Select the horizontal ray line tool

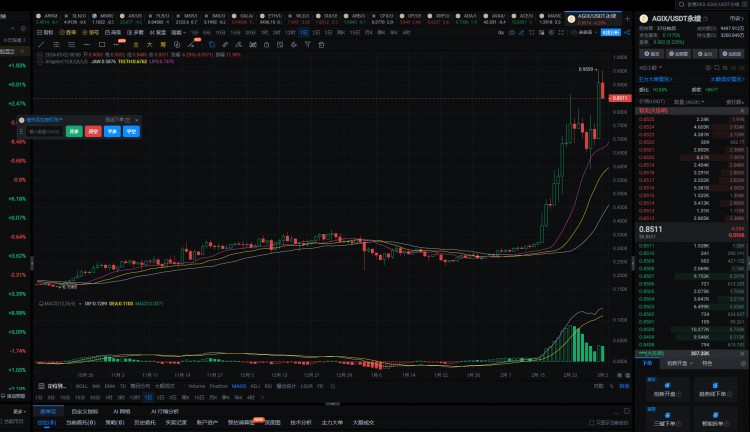click(x=87, y=44)
